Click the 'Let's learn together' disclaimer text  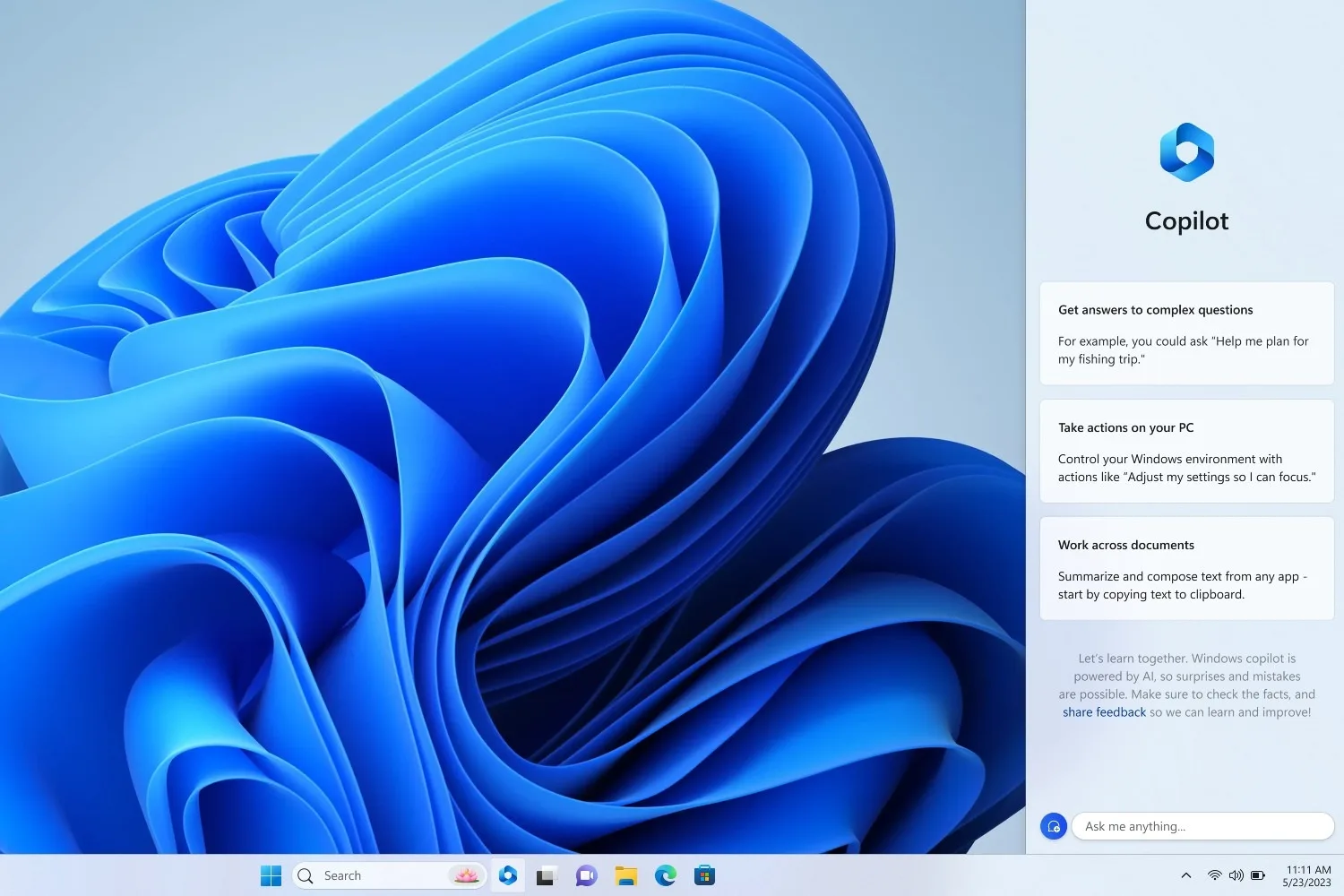coord(1186,685)
